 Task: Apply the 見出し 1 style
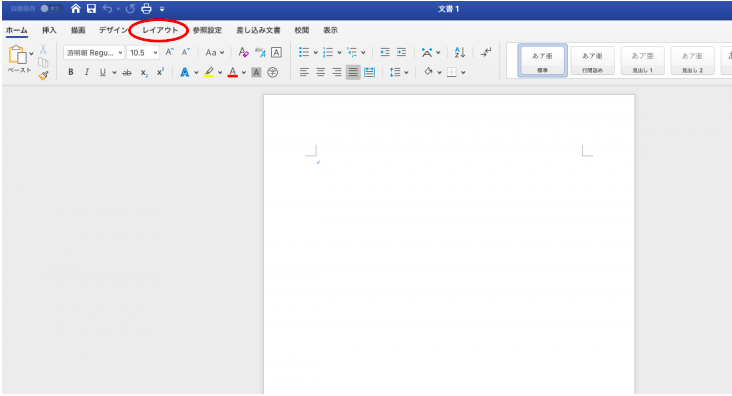click(x=642, y=60)
